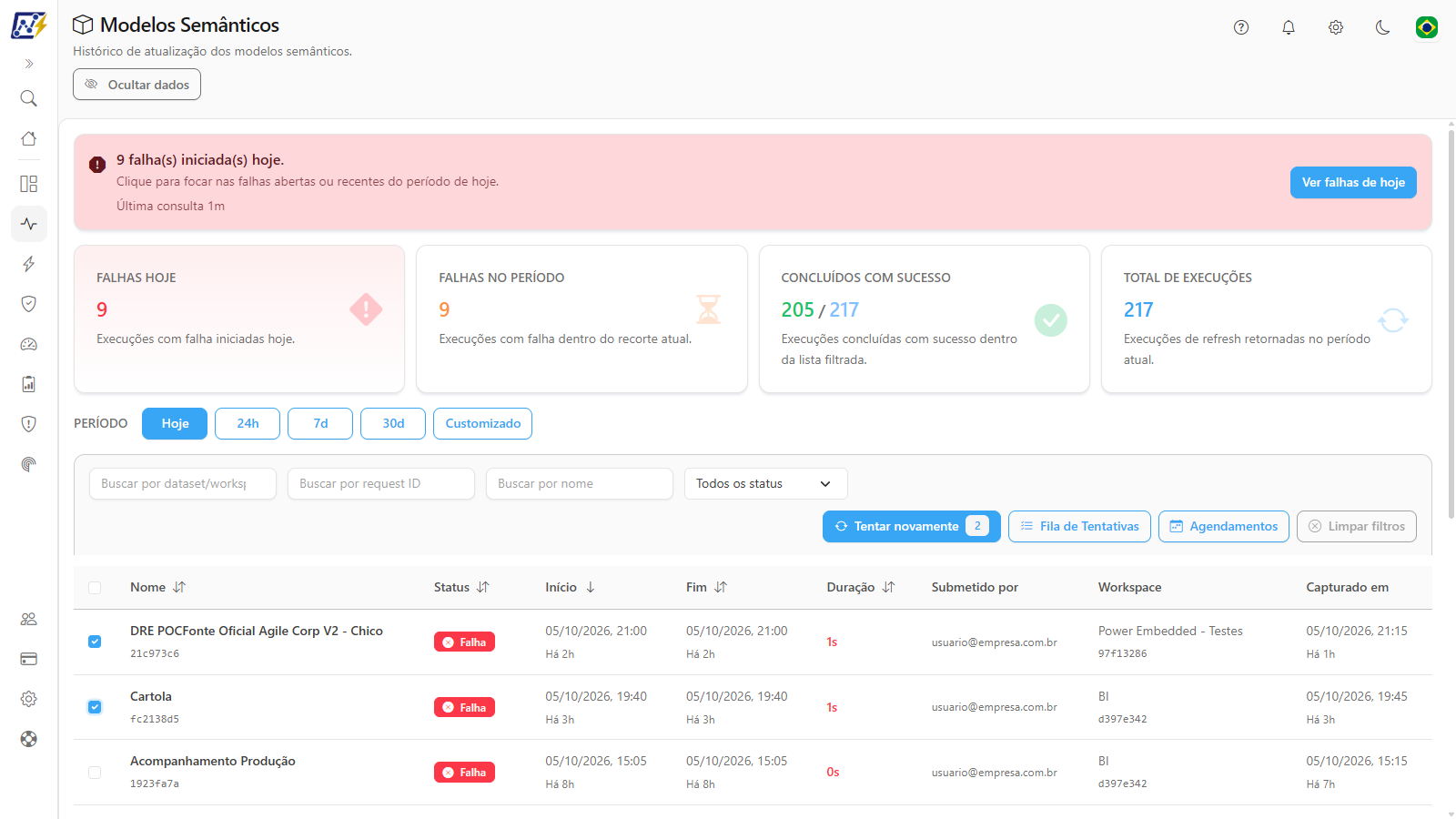Screen dimensions: 1456x819
Task: Open the notifications bell
Action: pyautogui.click(x=1289, y=27)
